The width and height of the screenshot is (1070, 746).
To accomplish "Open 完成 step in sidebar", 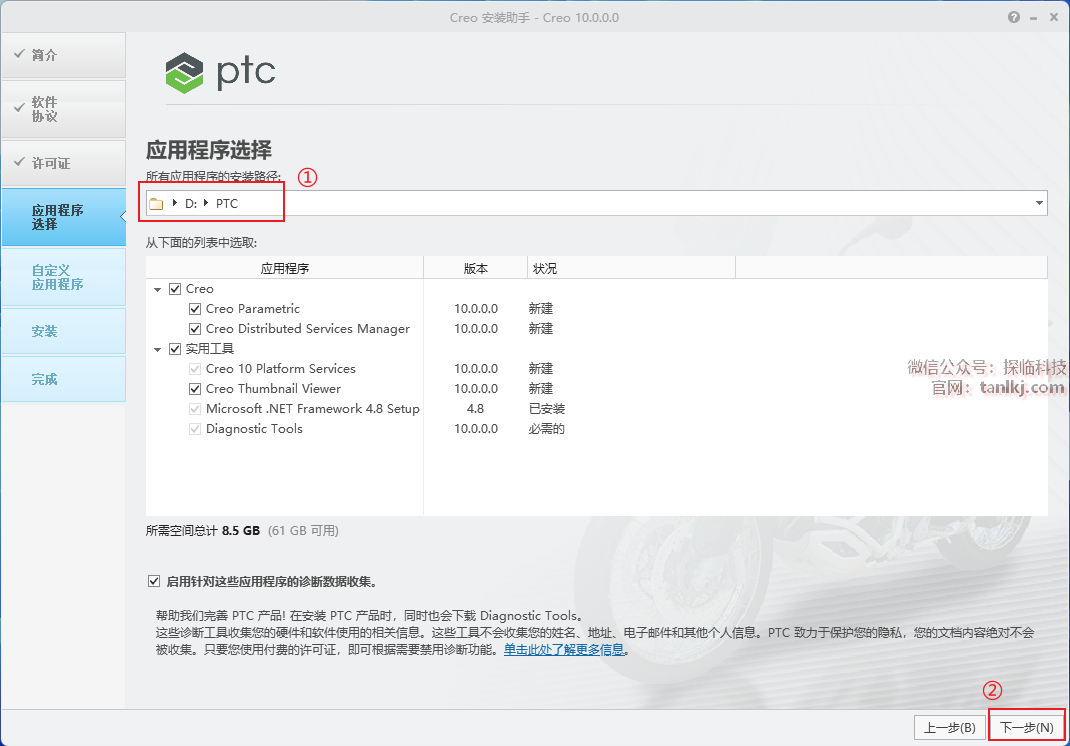I will point(63,379).
